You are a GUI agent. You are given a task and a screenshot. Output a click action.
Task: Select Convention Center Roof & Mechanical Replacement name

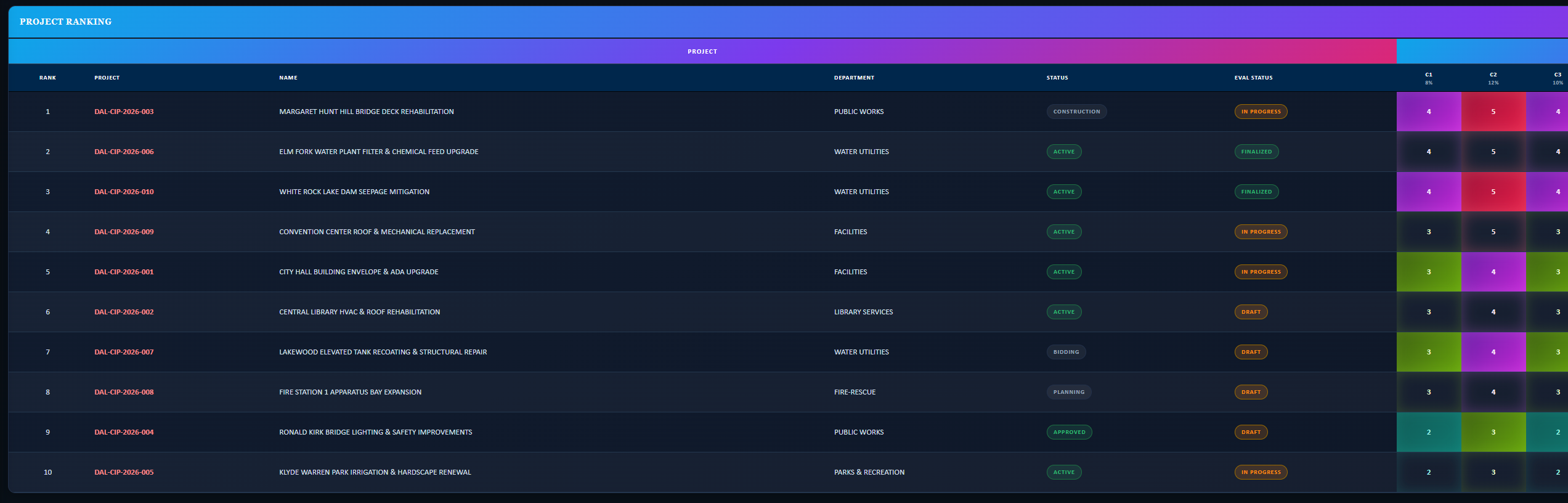pos(377,232)
